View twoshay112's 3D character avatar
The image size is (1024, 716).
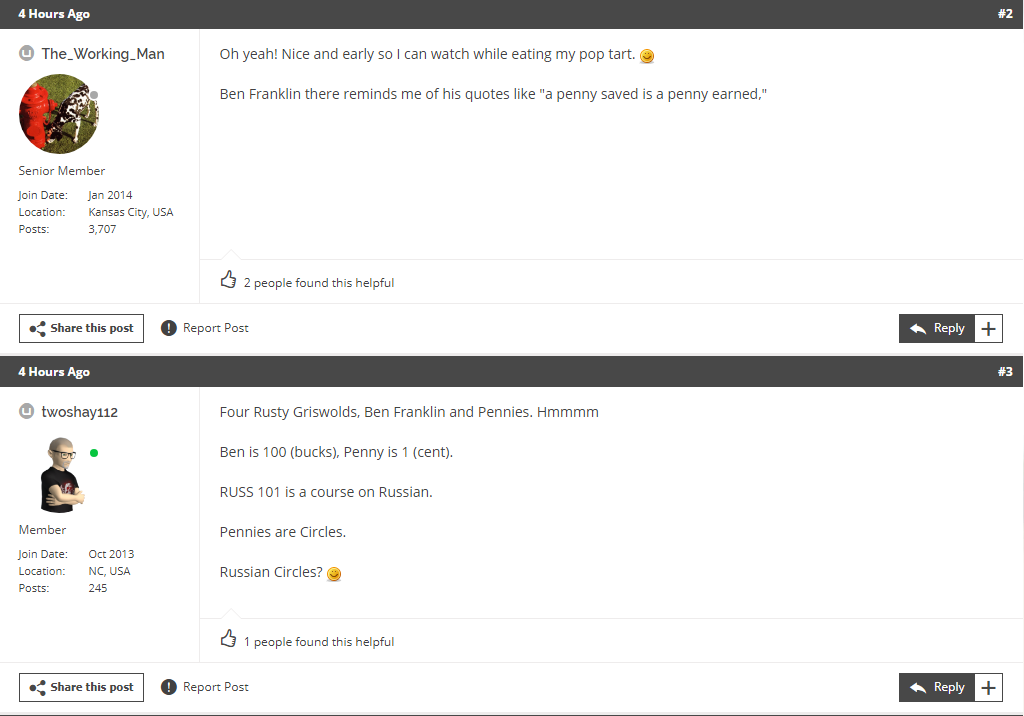[61, 475]
